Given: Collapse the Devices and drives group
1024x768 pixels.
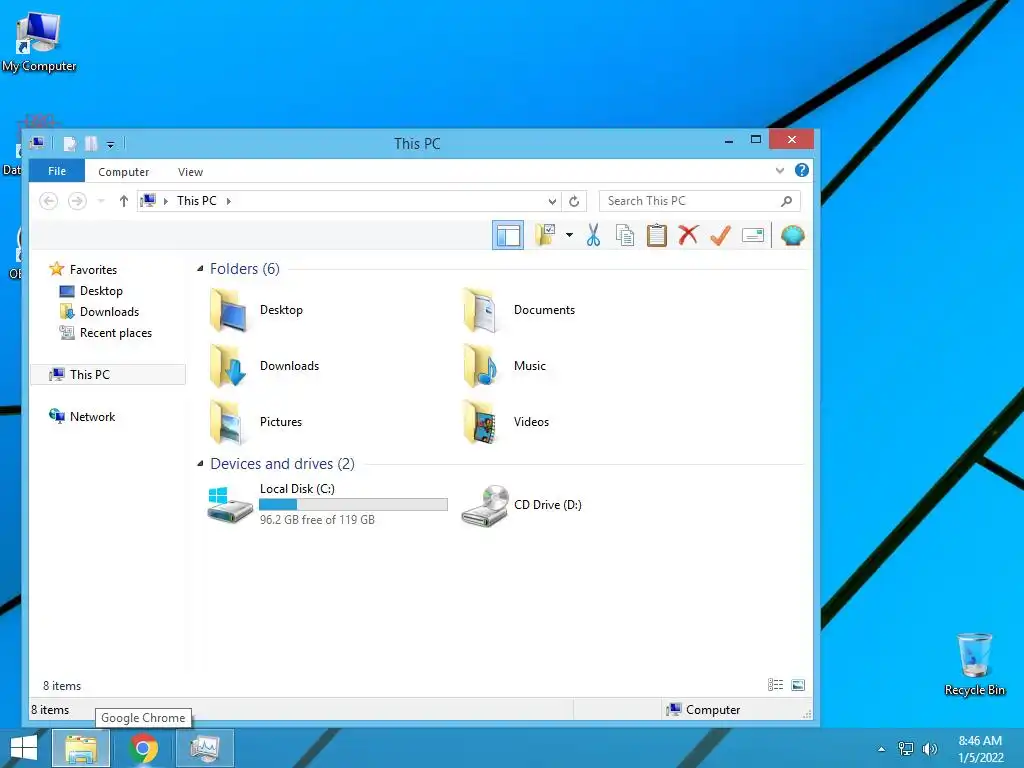Looking at the screenshot, I should click(x=200, y=464).
